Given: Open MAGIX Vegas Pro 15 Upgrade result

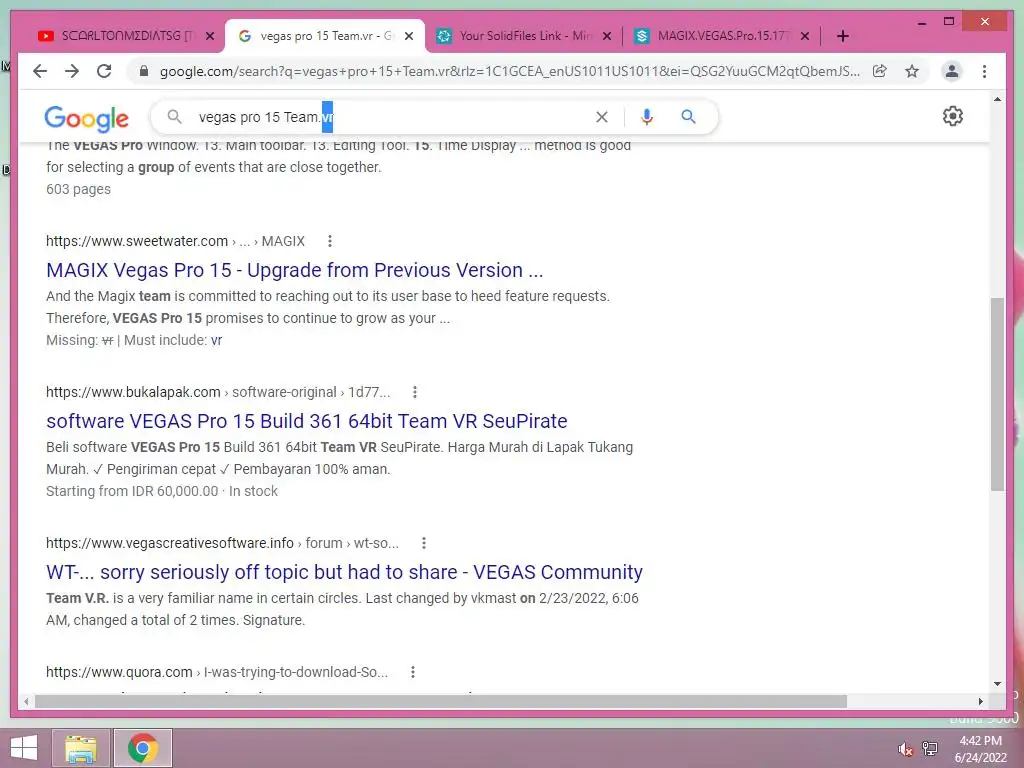Looking at the screenshot, I should [x=295, y=270].
